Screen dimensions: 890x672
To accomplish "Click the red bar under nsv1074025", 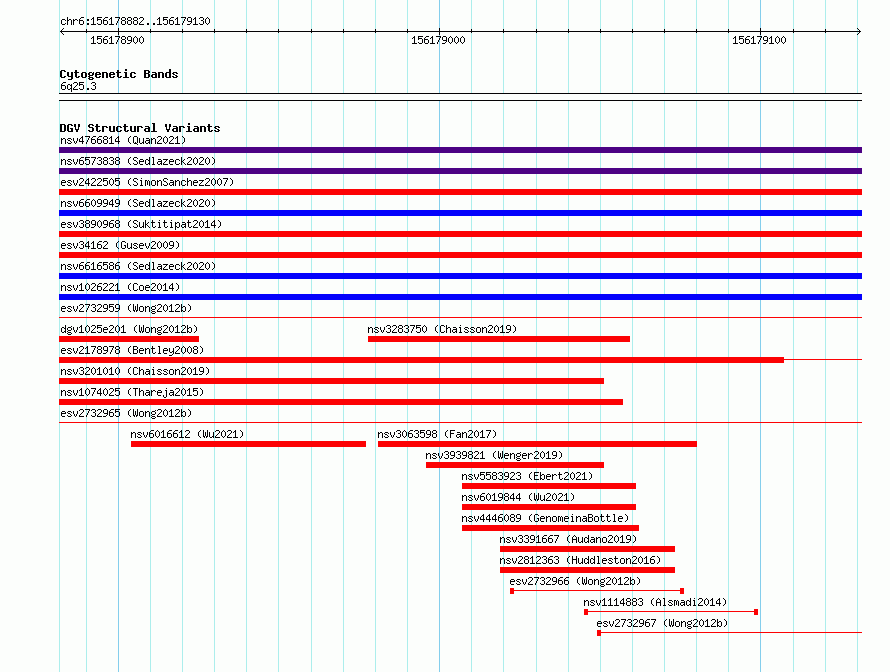I will [341, 402].
